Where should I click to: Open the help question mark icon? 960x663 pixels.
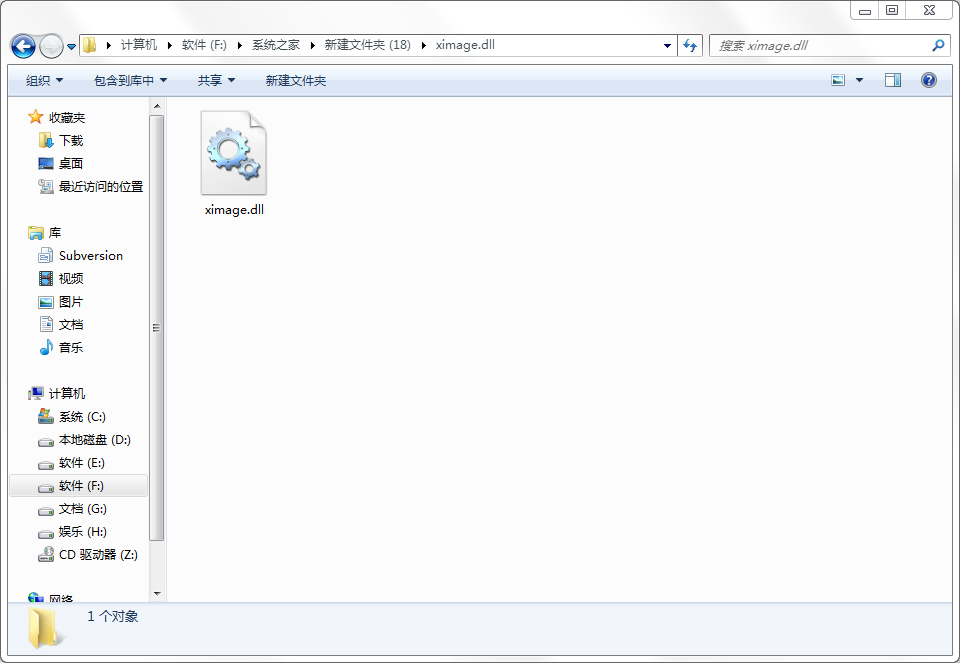point(928,80)
